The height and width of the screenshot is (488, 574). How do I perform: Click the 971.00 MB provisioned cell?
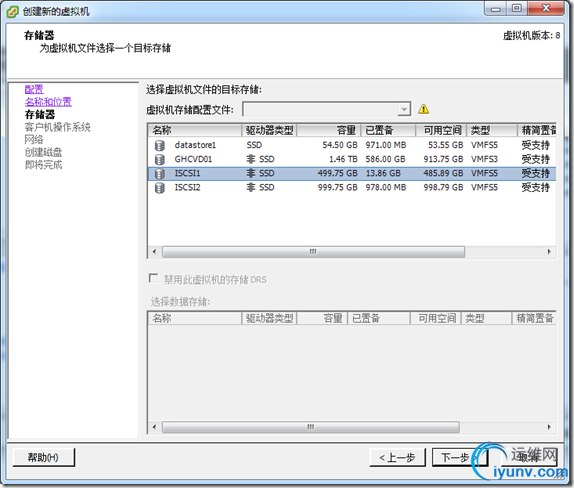(x=386, y=145)
